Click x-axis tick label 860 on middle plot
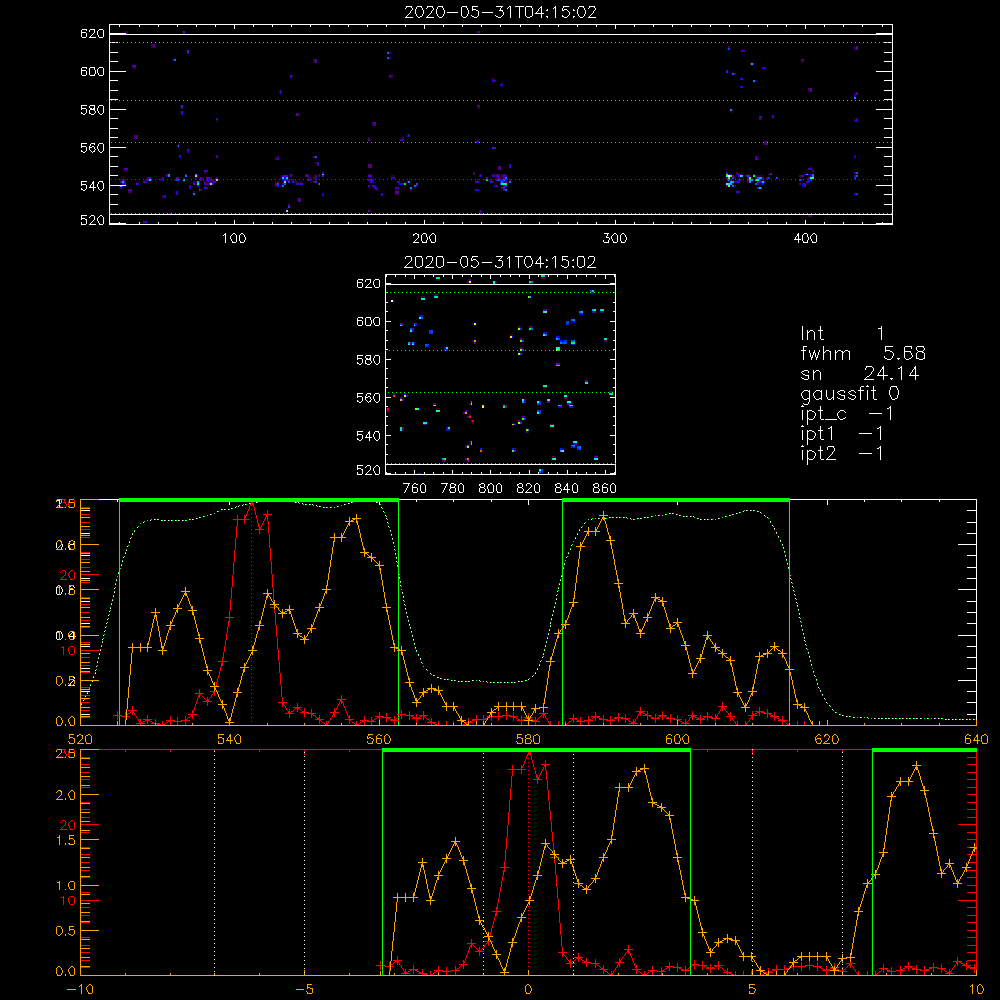Viewport: 1000px width, 1000px height. (x=605, y=489)
